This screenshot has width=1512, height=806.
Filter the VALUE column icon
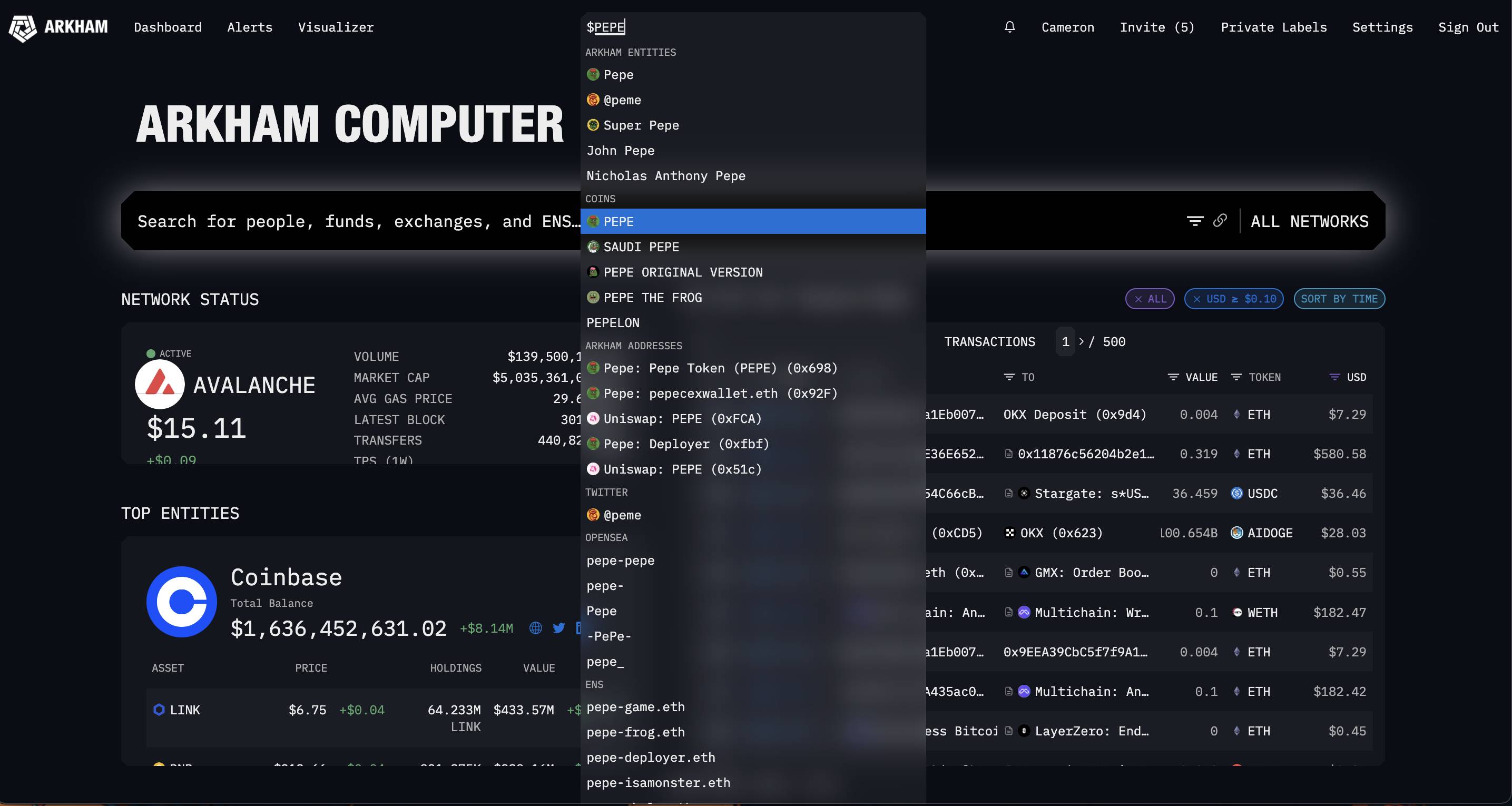coord(1173,377)
